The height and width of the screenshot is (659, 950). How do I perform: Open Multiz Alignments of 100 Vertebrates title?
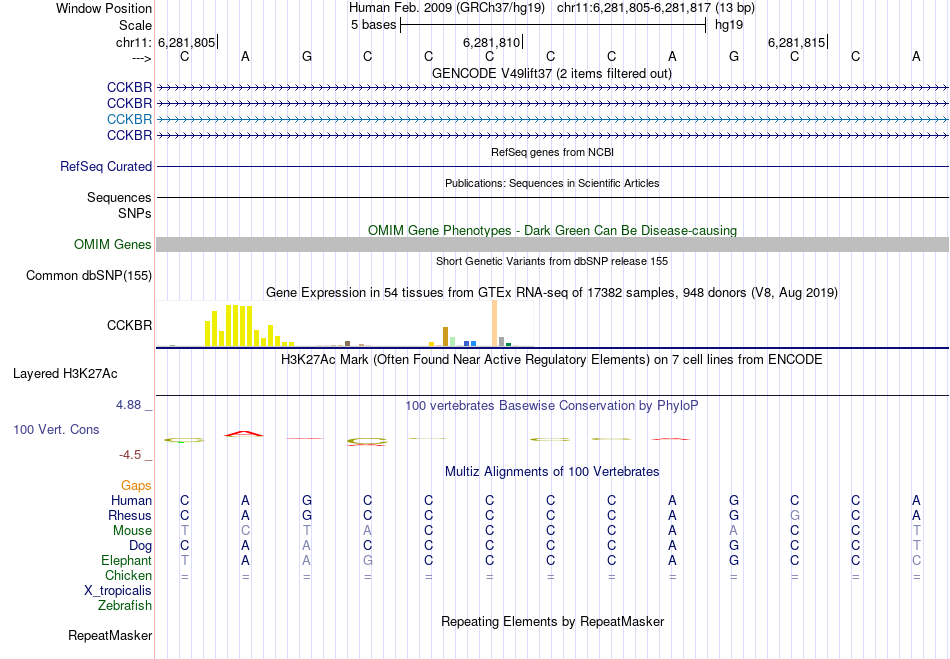click(552, 471)
